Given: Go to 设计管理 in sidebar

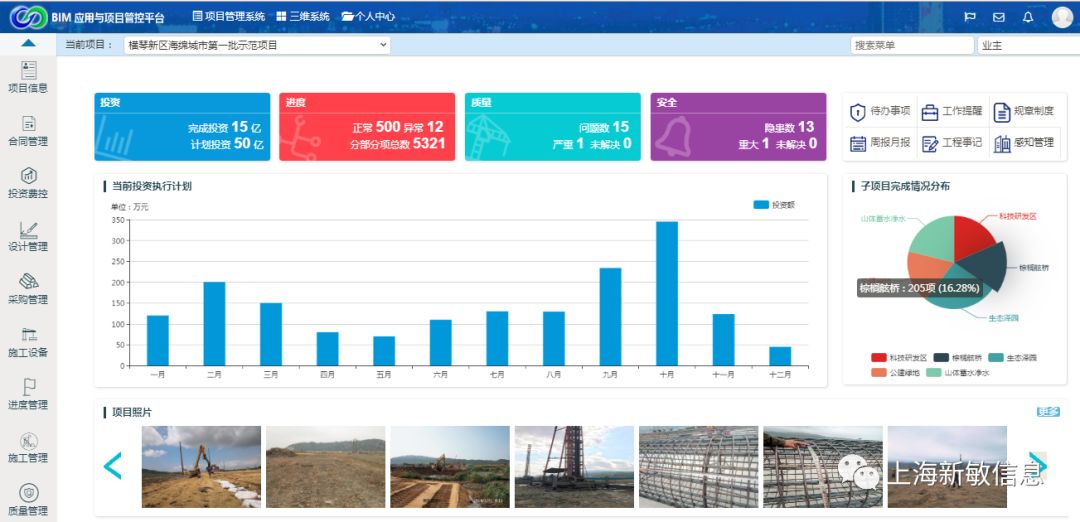Looking at the screenshot, I should point(28,235).
